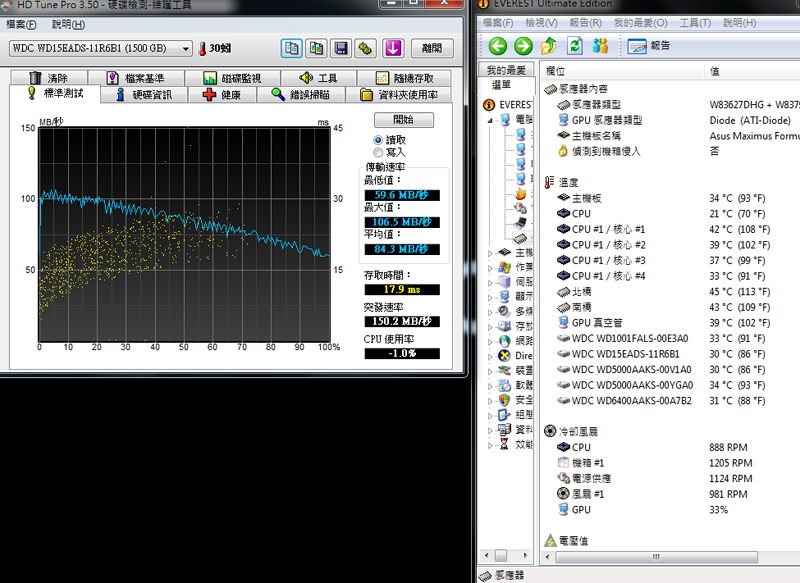The width and height of the screenshot is (800, 583).
Task: Click the users icon in EVEREST toolbar
Action: [600, 45]
